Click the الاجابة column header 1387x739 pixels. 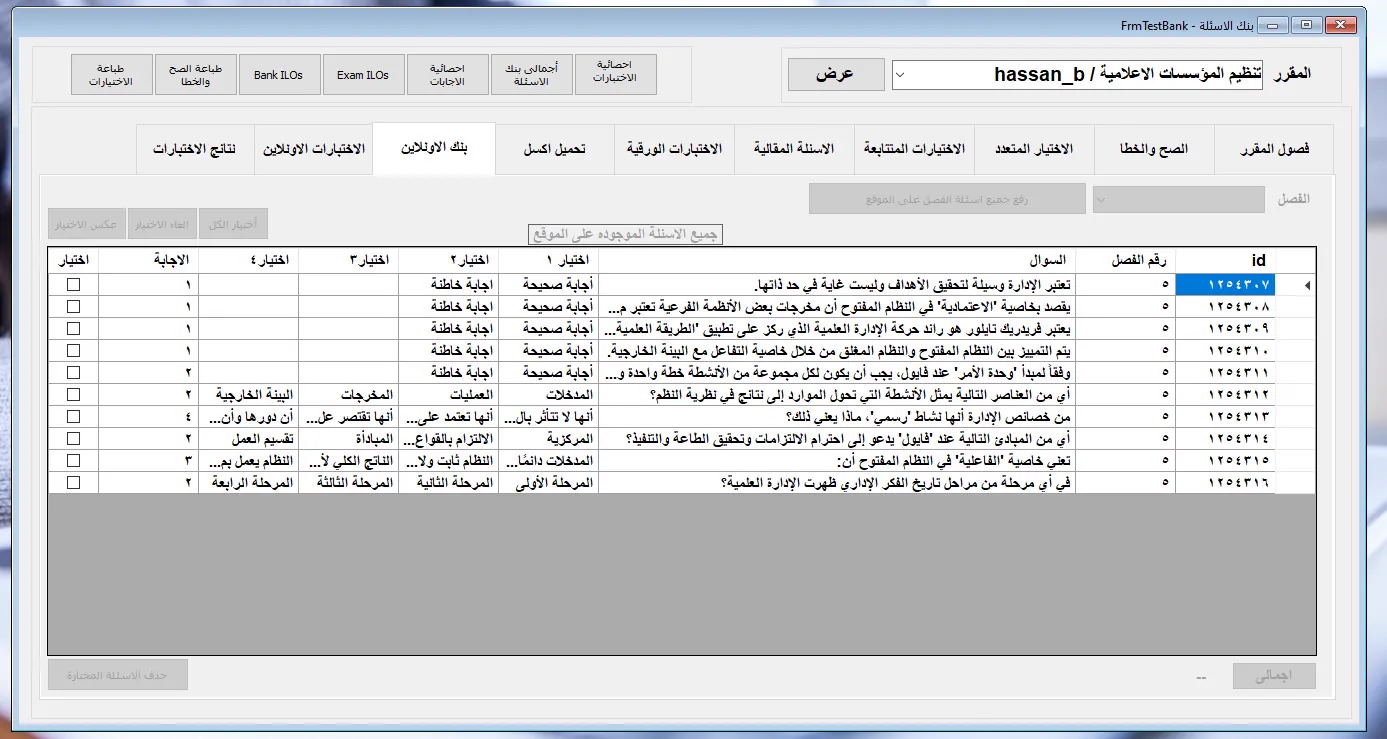point(149,260)
